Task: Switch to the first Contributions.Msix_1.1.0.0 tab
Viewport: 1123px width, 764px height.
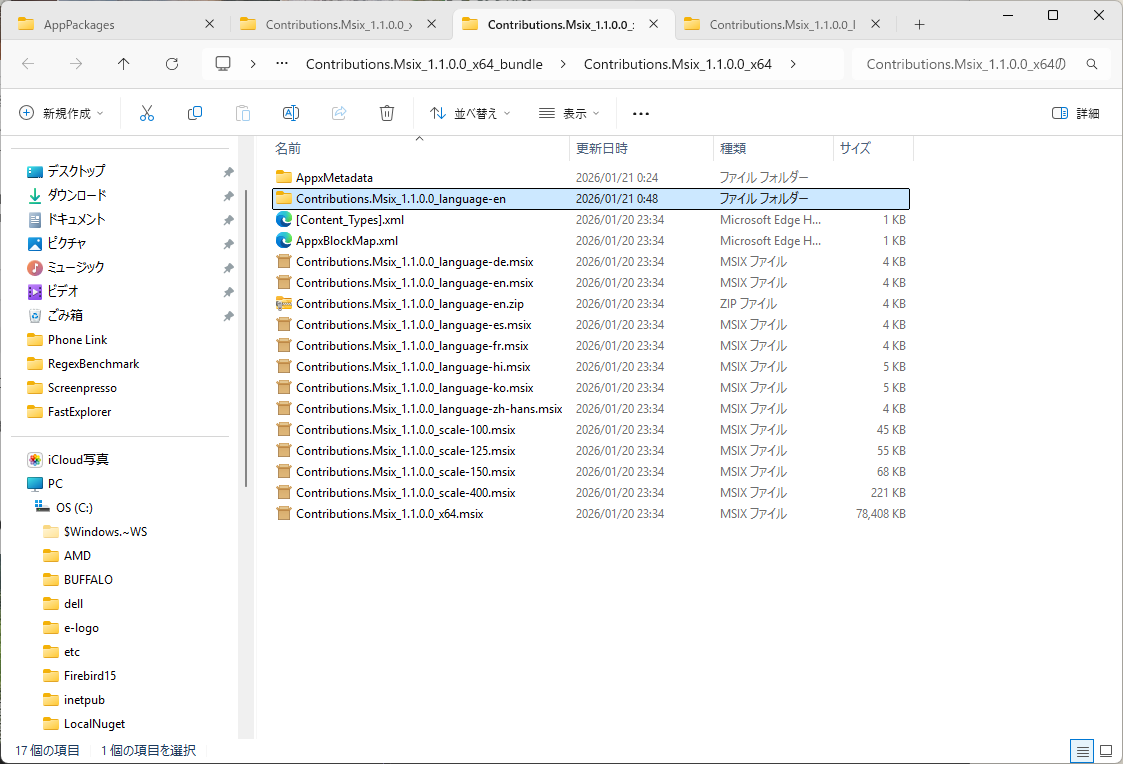Action: [339, 24]
